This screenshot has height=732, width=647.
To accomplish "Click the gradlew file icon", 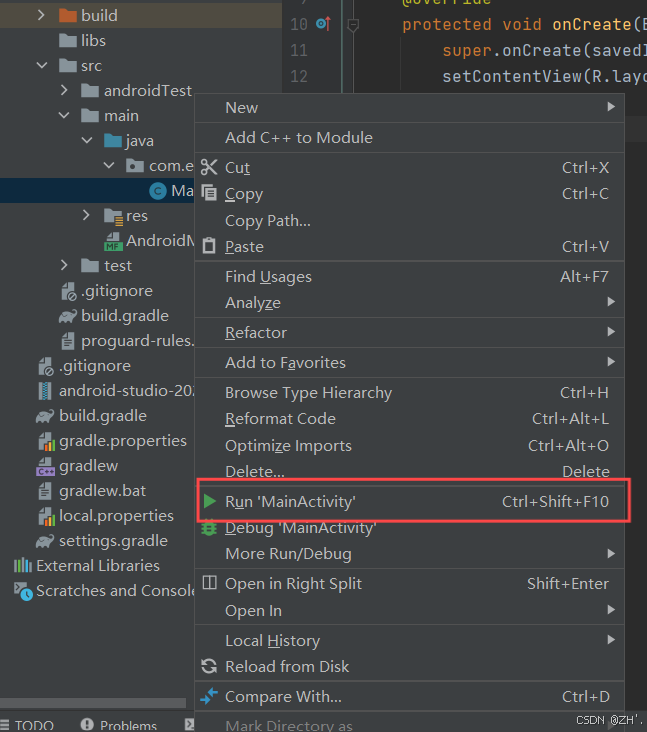I will tap(46, 466).
